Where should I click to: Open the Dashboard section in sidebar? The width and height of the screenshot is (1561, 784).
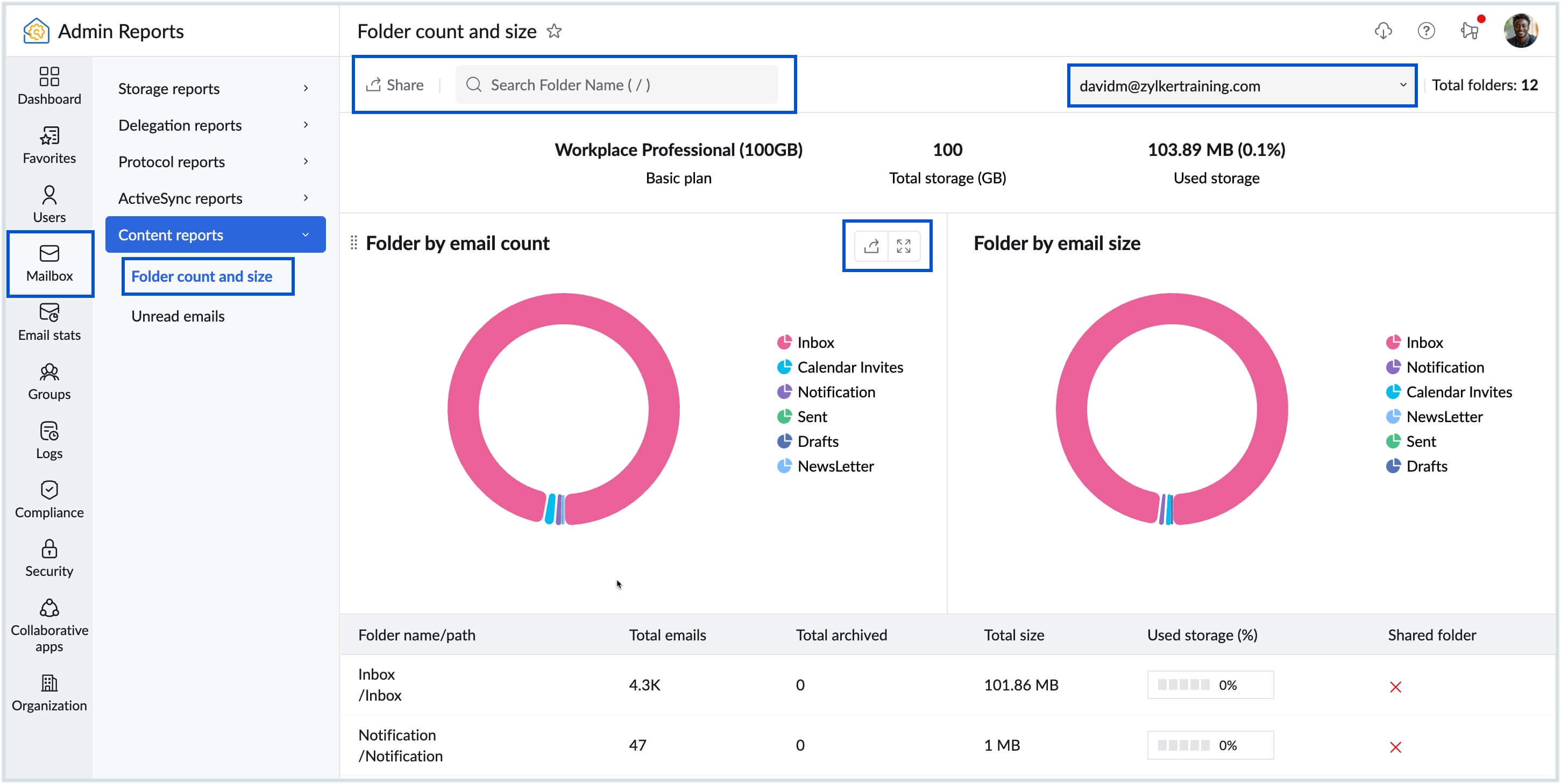click(49, 85)
